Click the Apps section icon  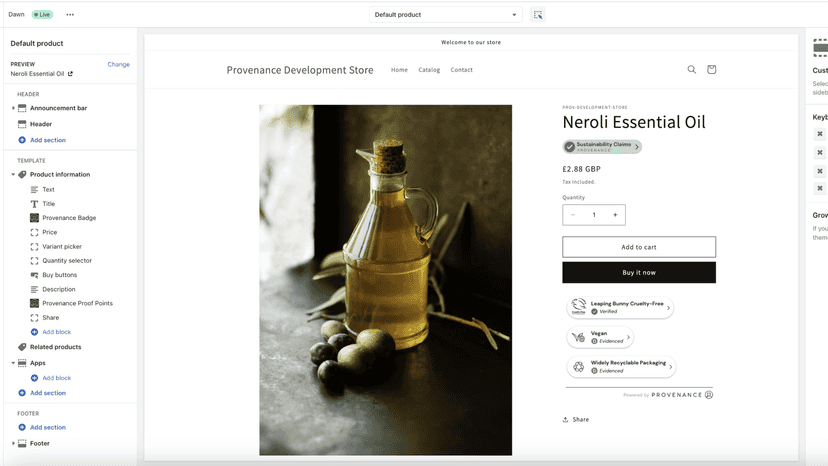point(22,363)
